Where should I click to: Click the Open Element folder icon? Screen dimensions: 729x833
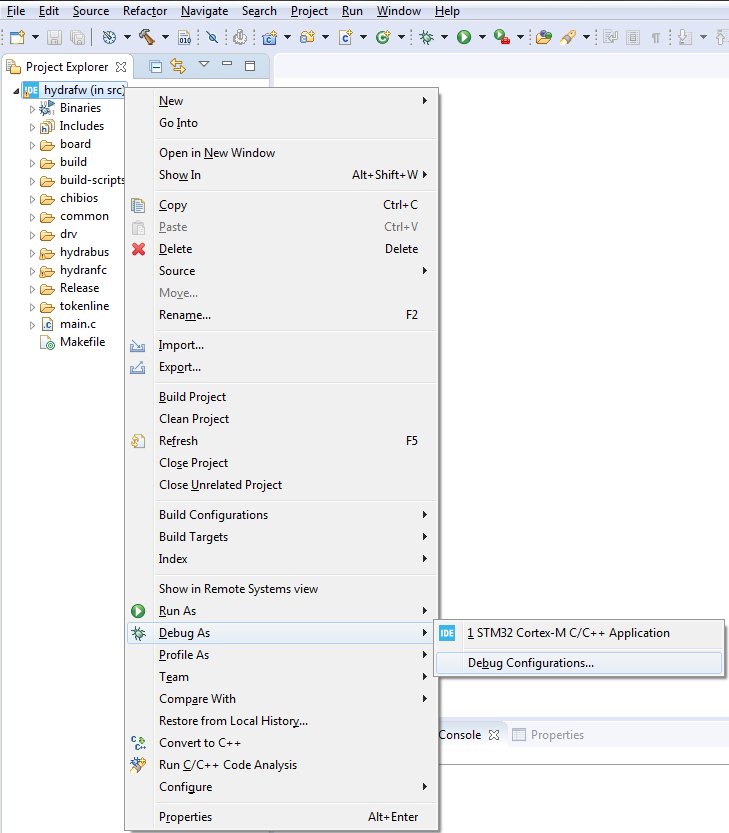tap(544, 37)
